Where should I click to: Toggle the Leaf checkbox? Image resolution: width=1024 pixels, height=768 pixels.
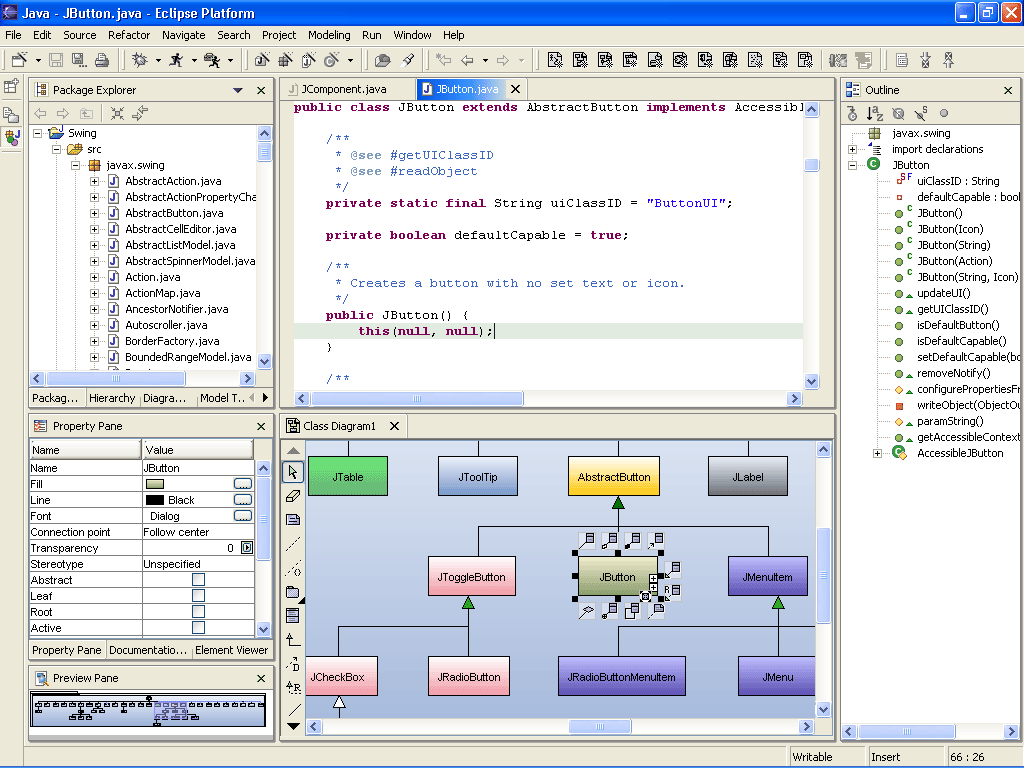pyautogui.click(x=199, y=596)
